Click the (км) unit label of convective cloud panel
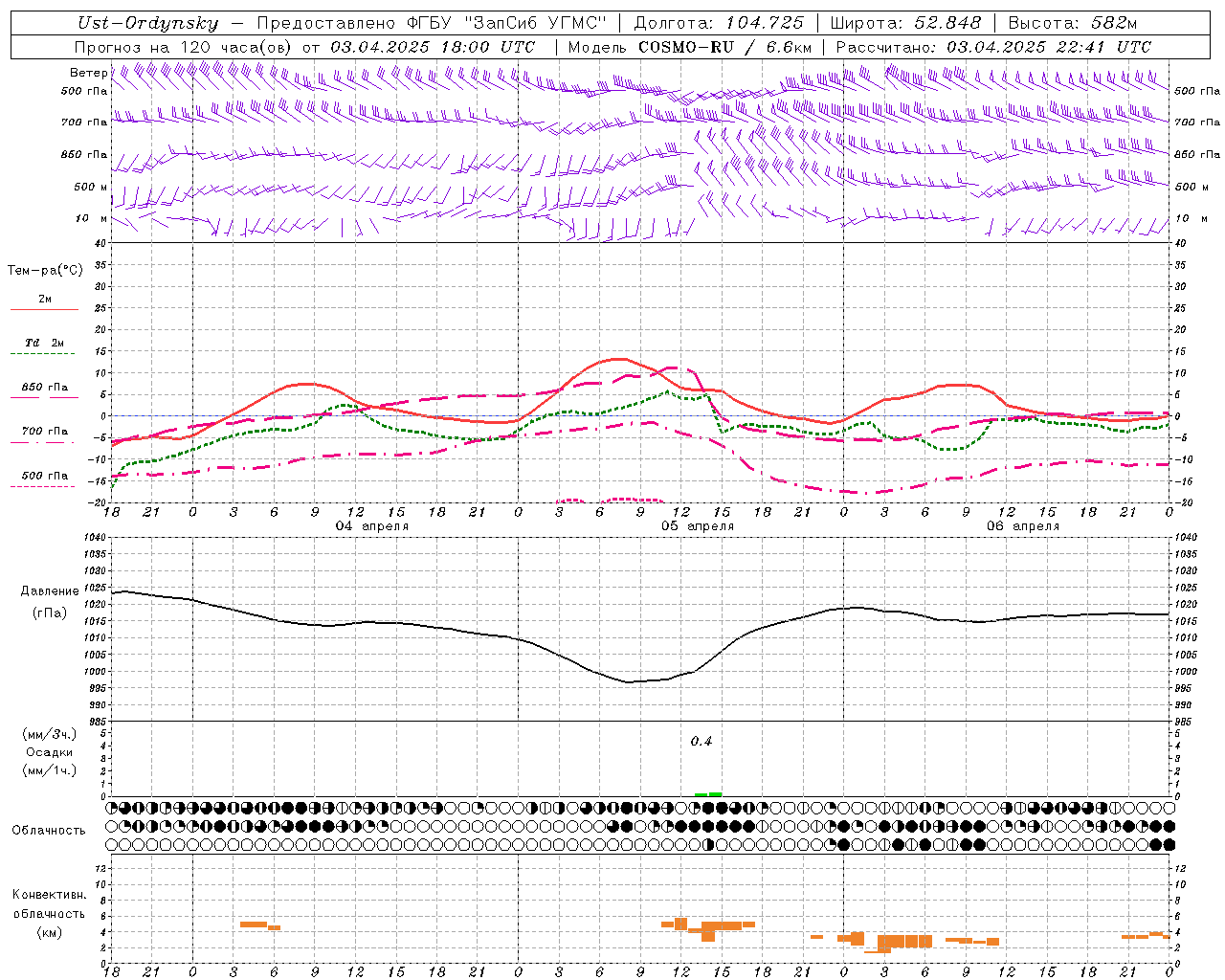 tap(50, 932)
